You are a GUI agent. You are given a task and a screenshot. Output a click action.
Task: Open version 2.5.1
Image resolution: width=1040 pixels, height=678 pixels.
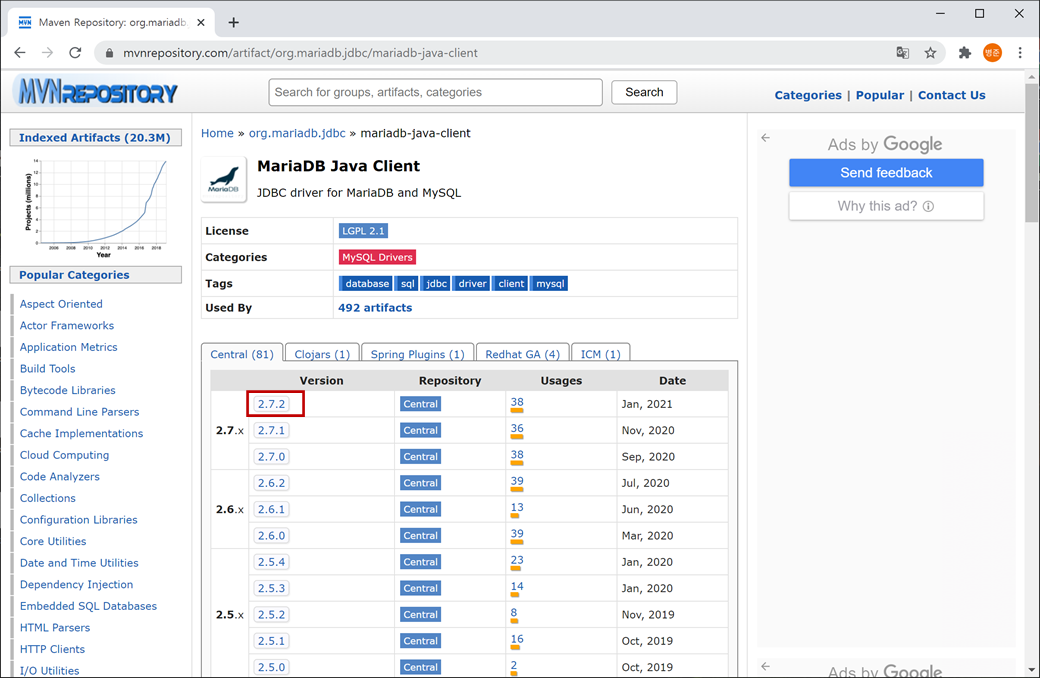(271, 641)
